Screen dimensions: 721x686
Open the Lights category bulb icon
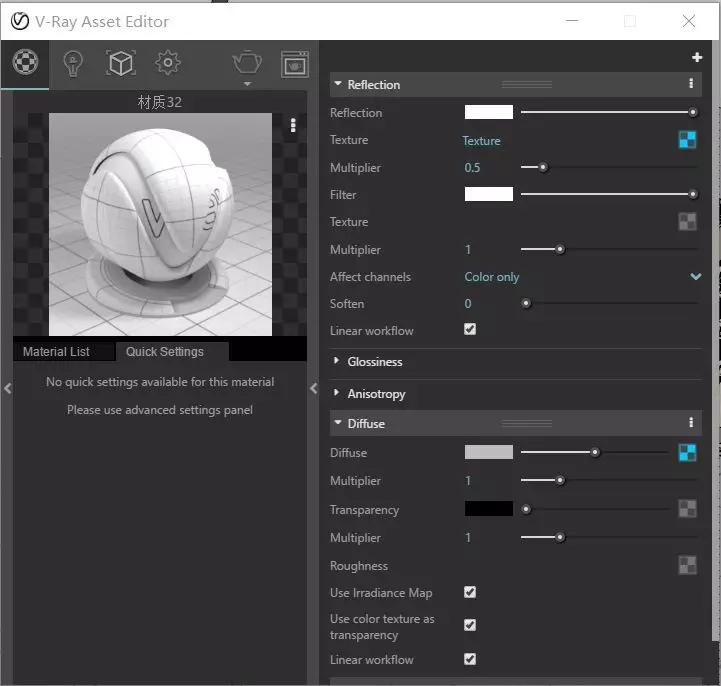tap(73, 63)
